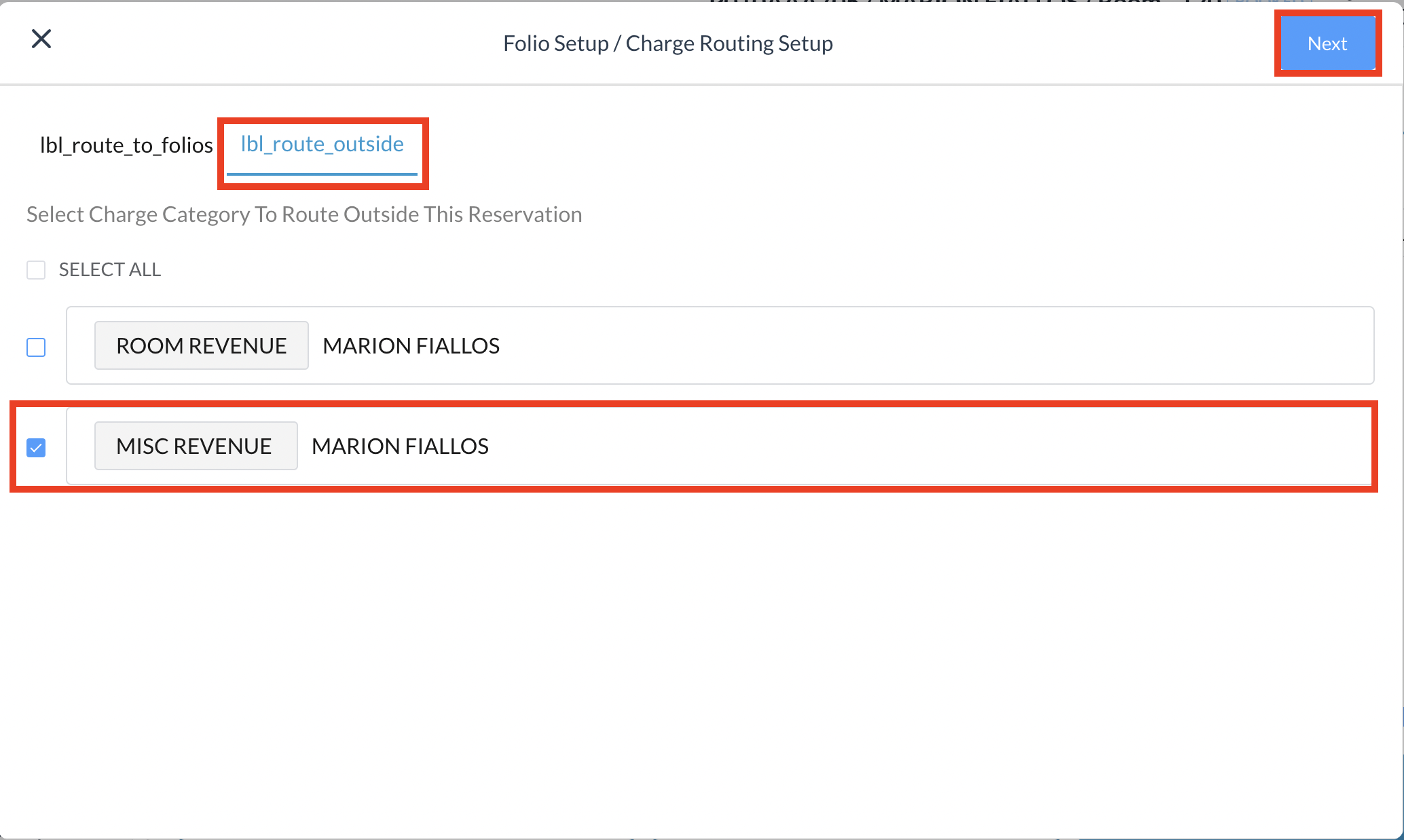1404x840 pixels.
Task: Click the blue underline beneath lbl_route_outside
Action: (x=322, y=174)
